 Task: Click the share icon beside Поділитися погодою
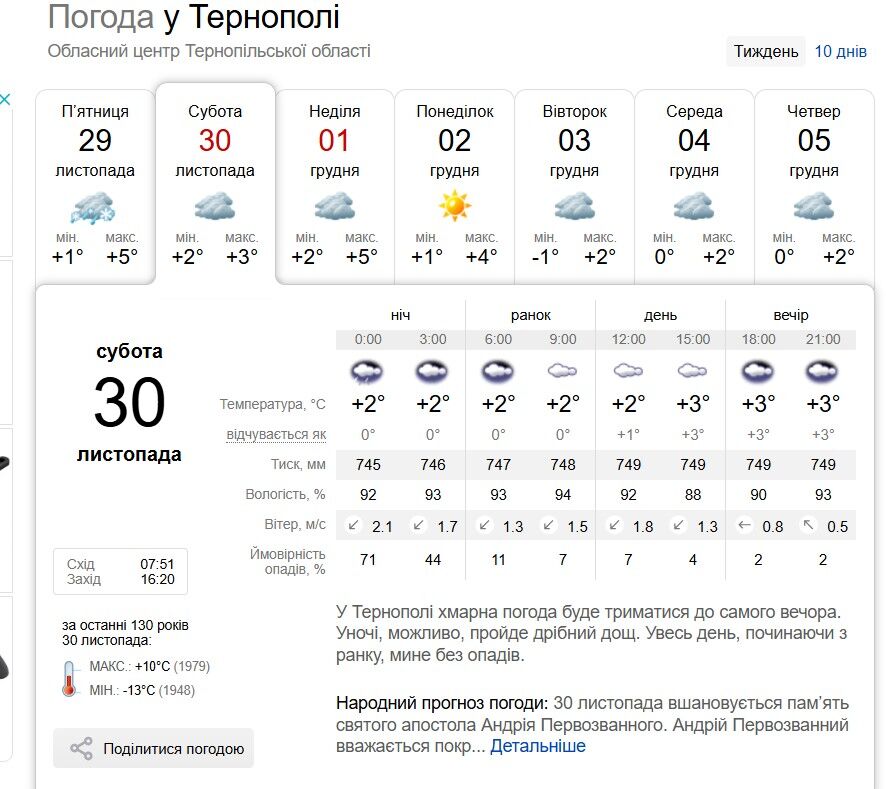(x=81, y=749)
